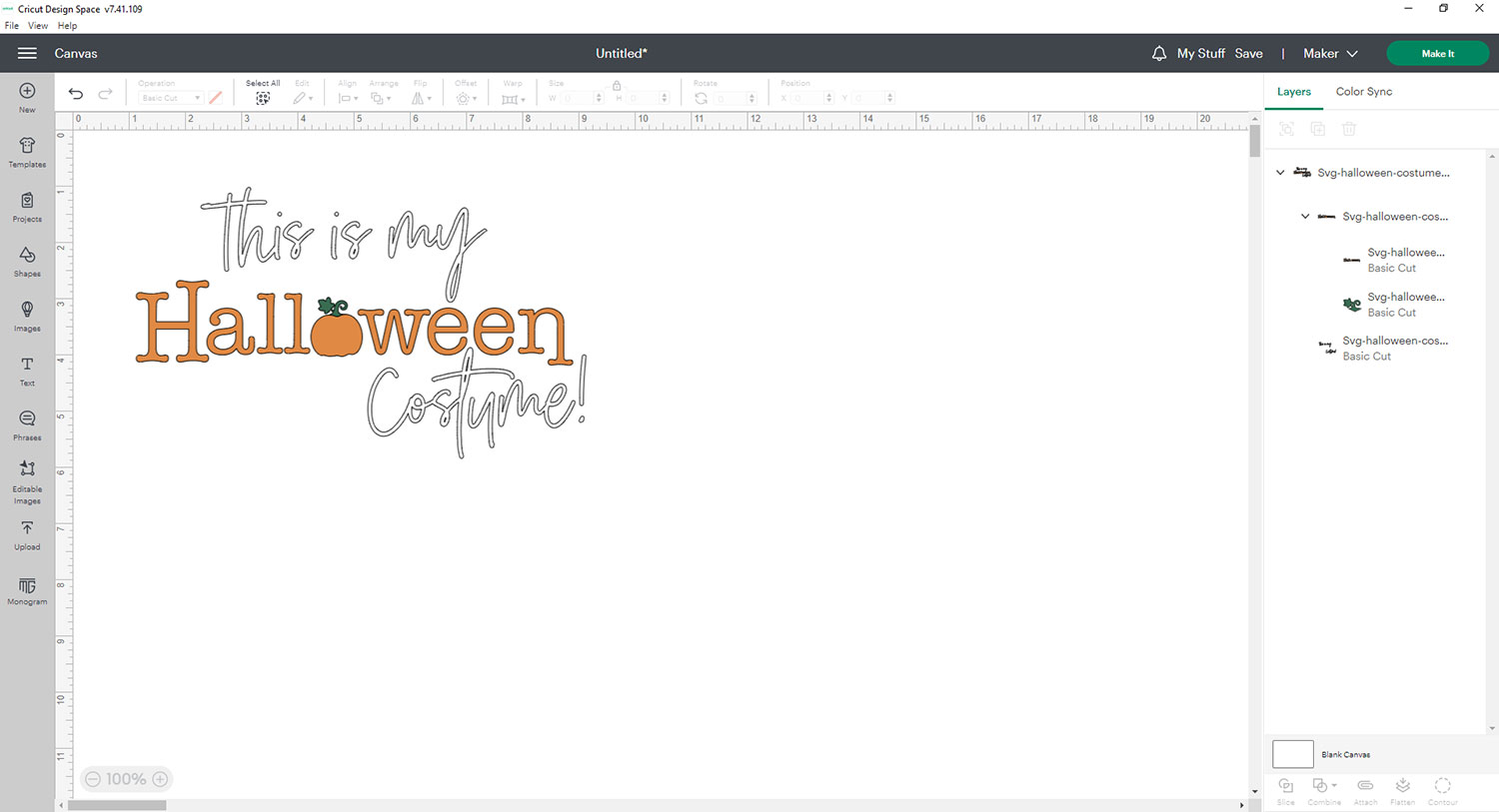Screen dimensions: 1499x812
Task: Open the Phrases panel
Action: click(27, 425)
